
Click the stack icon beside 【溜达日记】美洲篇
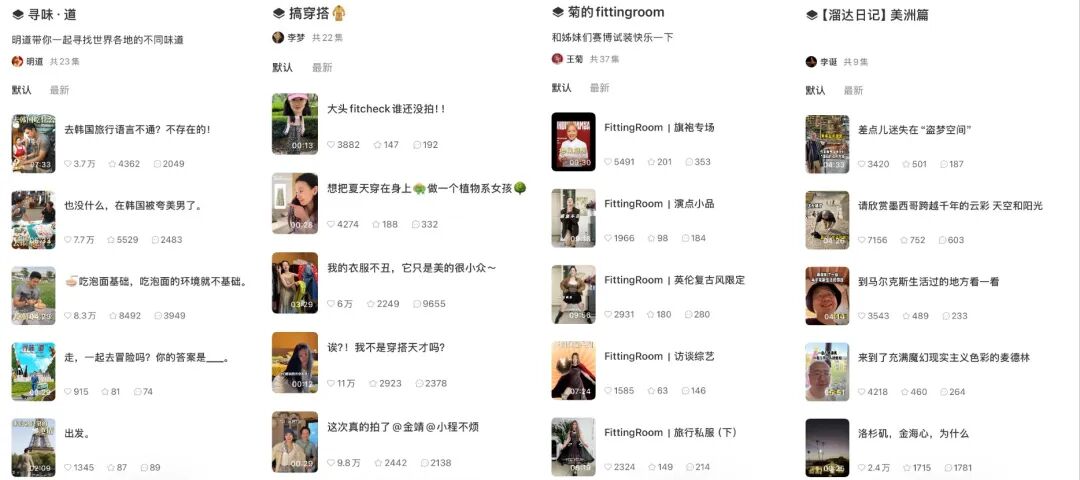coord(812,15)
